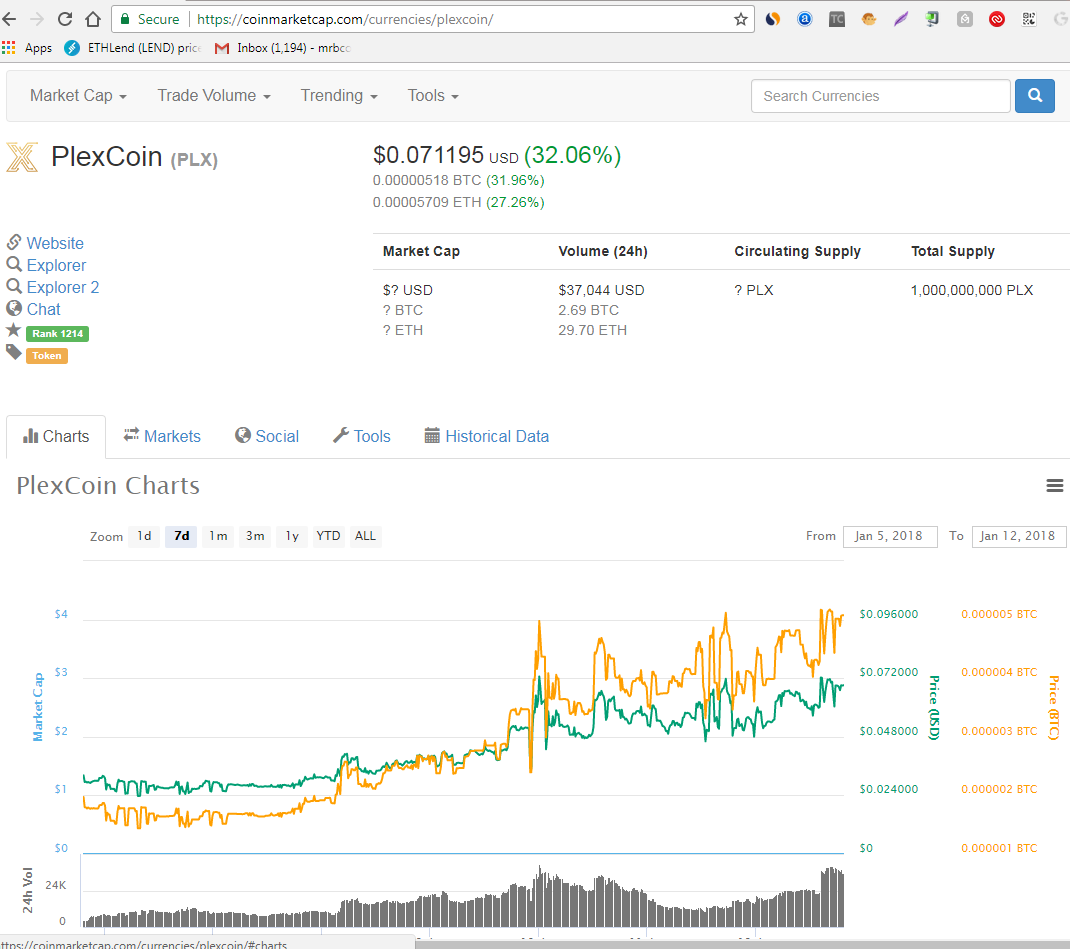Set chart zoom to 1m
The width and height of the screenshot is (1070, 949).
[218, 536]
